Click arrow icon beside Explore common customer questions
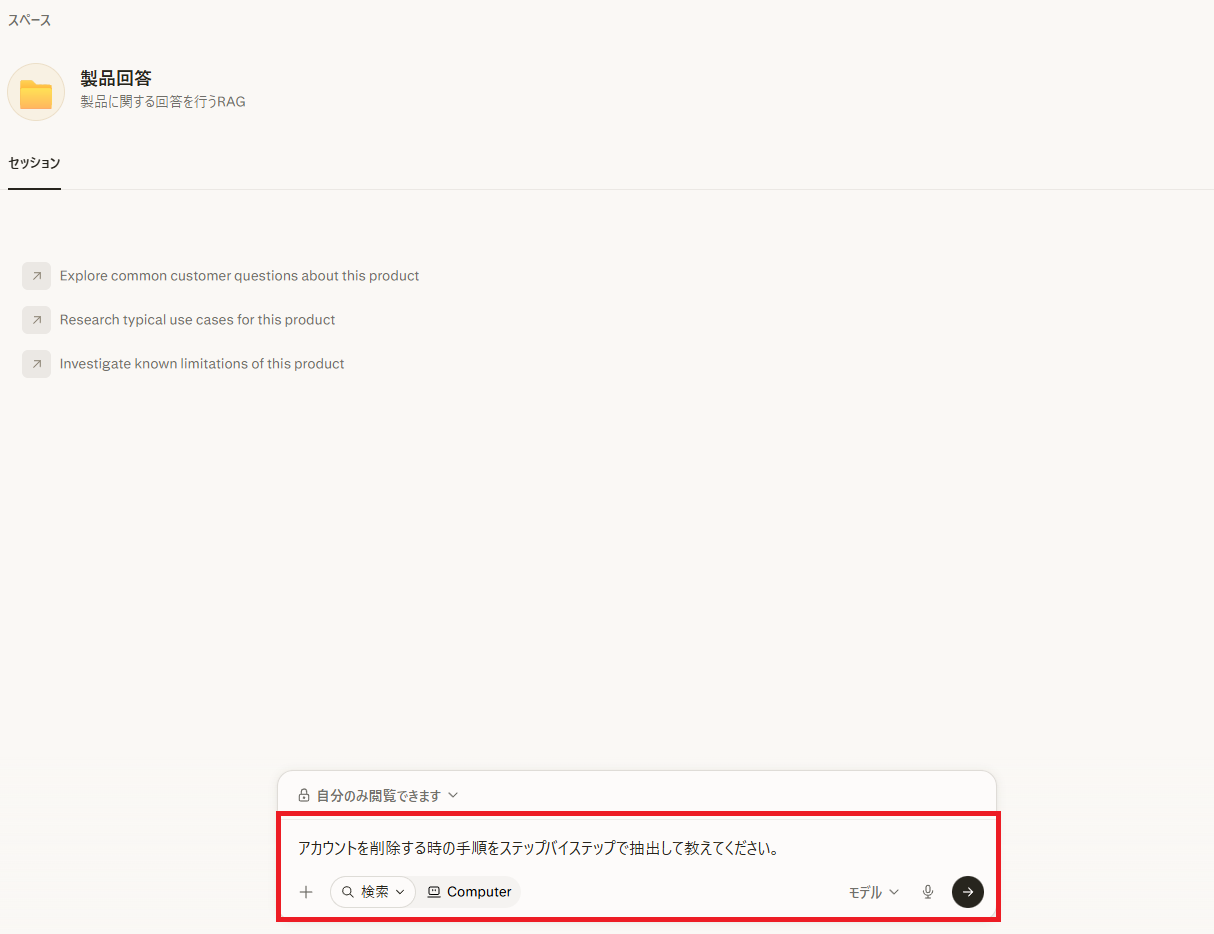The image size is (1214, 934). coord(36,276)
